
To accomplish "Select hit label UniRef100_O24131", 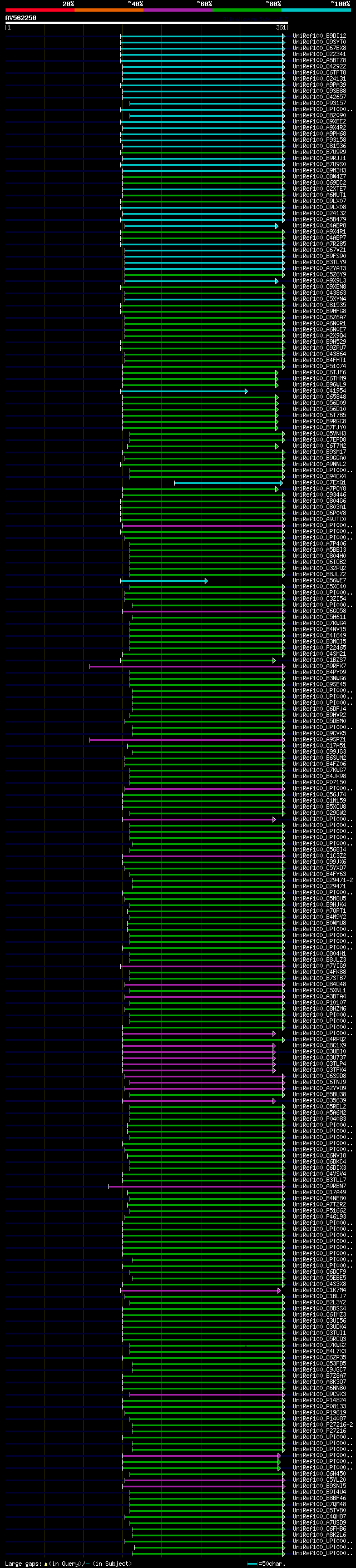I will click(319, 78).
